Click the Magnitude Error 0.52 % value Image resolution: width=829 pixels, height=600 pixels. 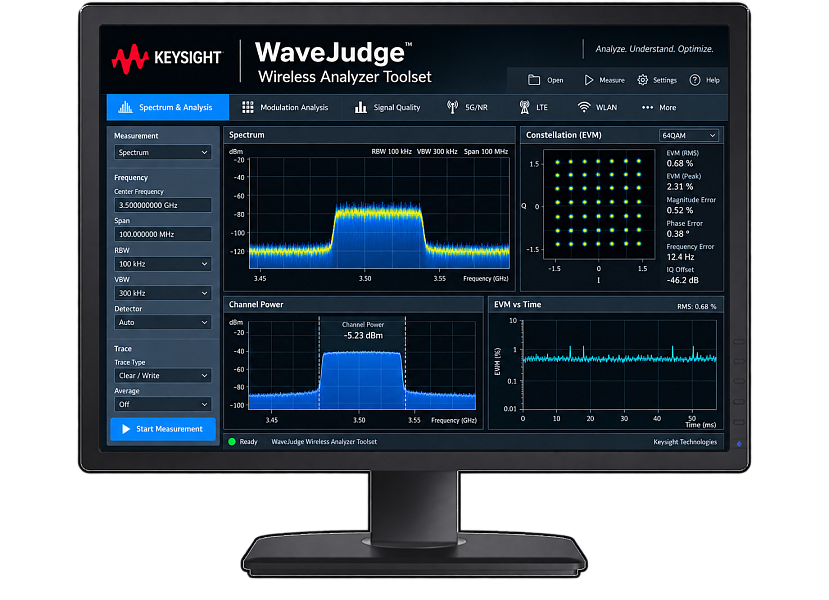[x=679, y=210]
